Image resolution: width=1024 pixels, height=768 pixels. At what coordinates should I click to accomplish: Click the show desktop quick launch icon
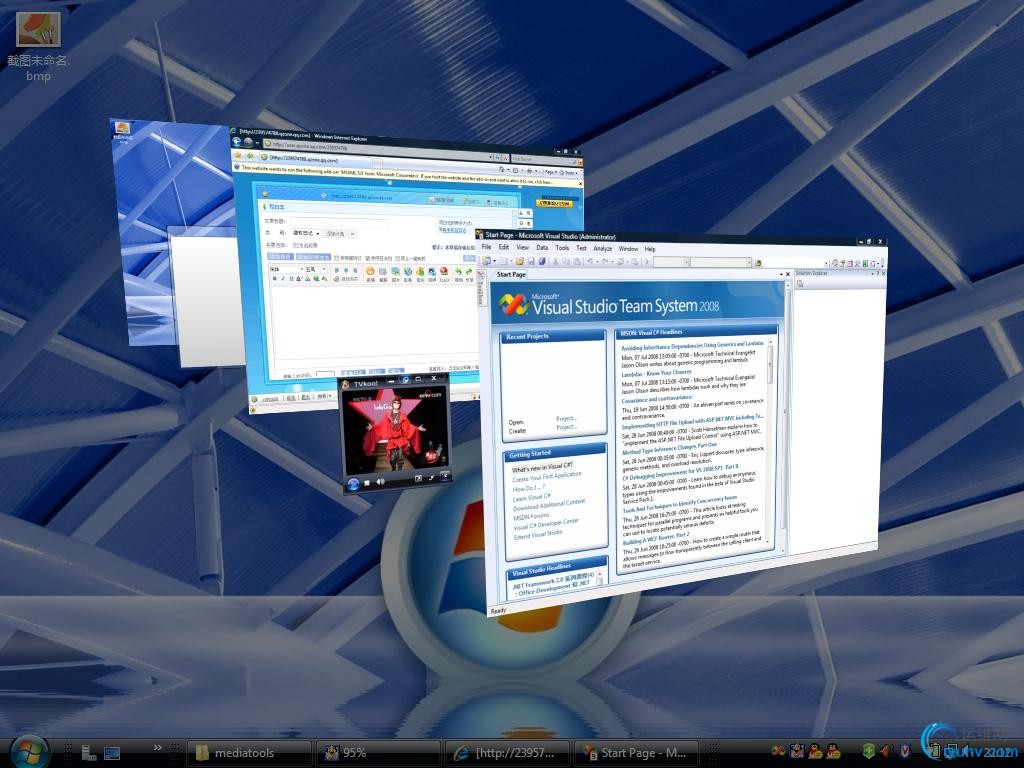click(112, 753)
